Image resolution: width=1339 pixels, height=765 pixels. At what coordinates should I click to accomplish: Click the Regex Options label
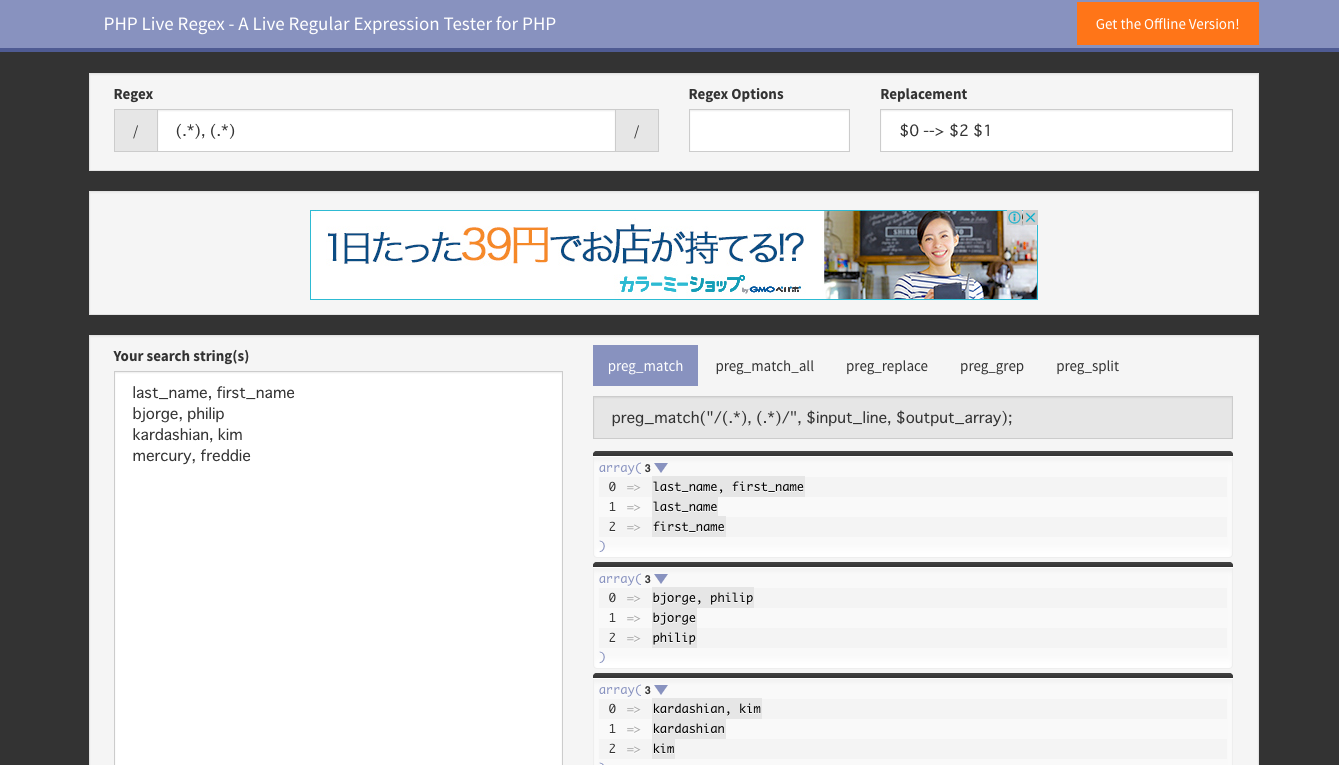pyautogui.click(x=736, y=94)
